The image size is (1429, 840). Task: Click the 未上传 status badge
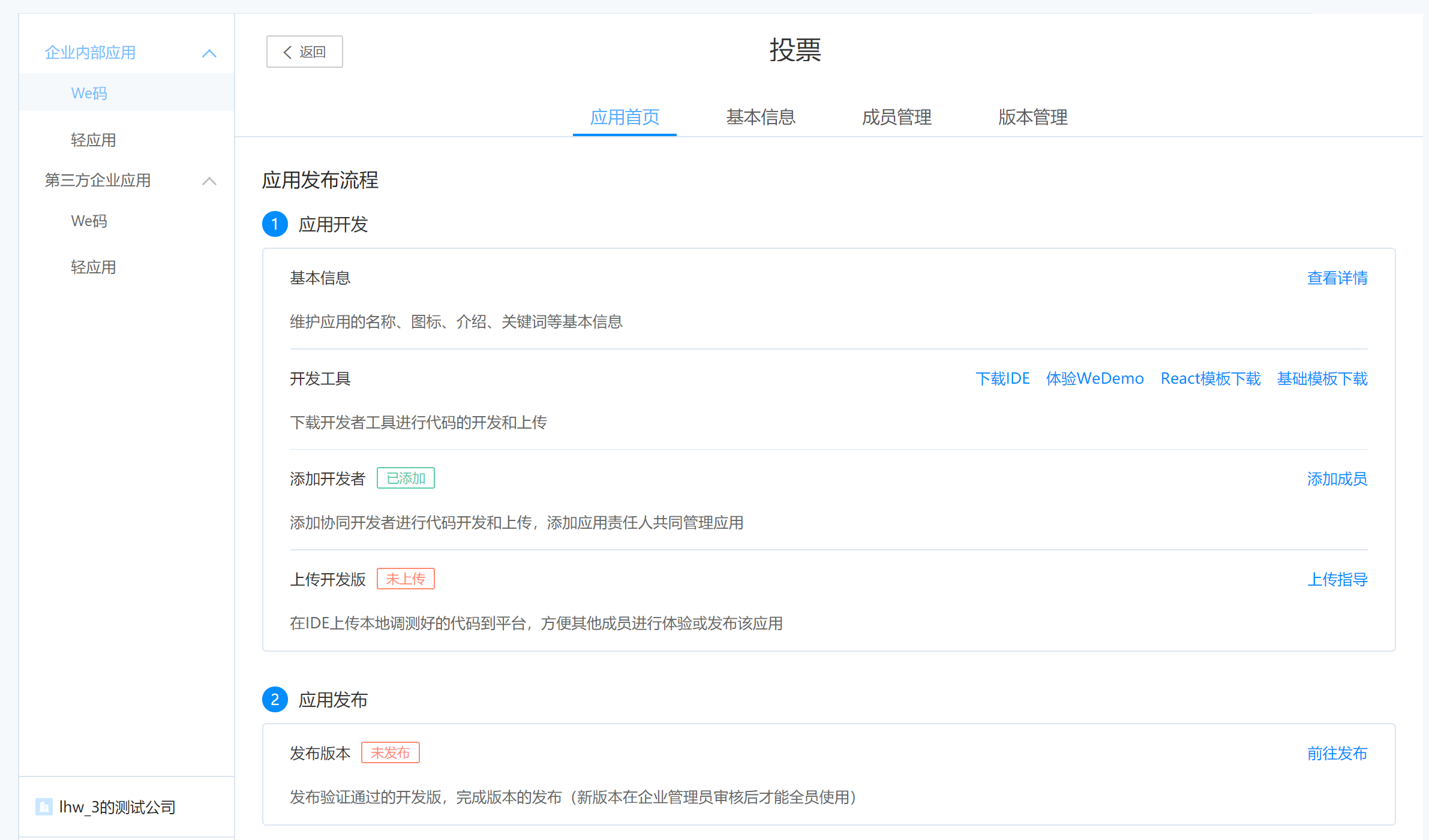[405, 578]
